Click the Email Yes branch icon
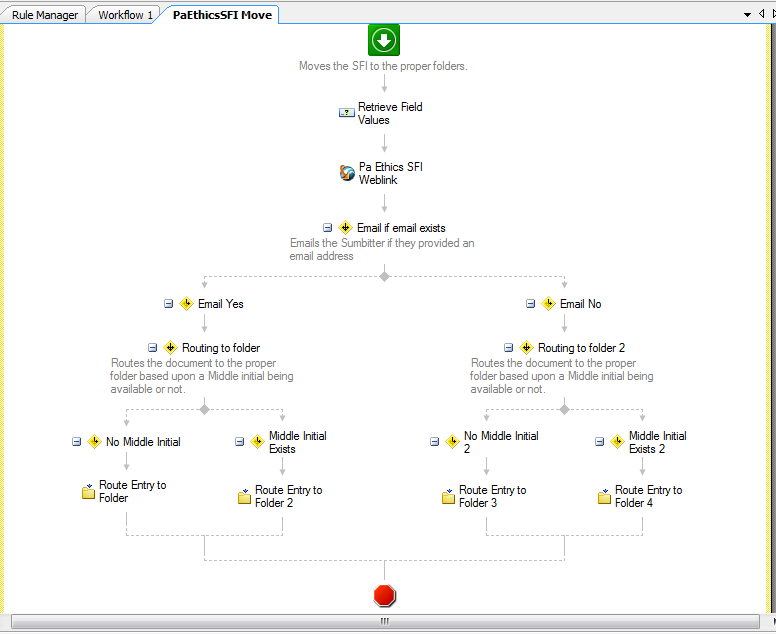Screen dimensions: 776x634 point(186,303)
